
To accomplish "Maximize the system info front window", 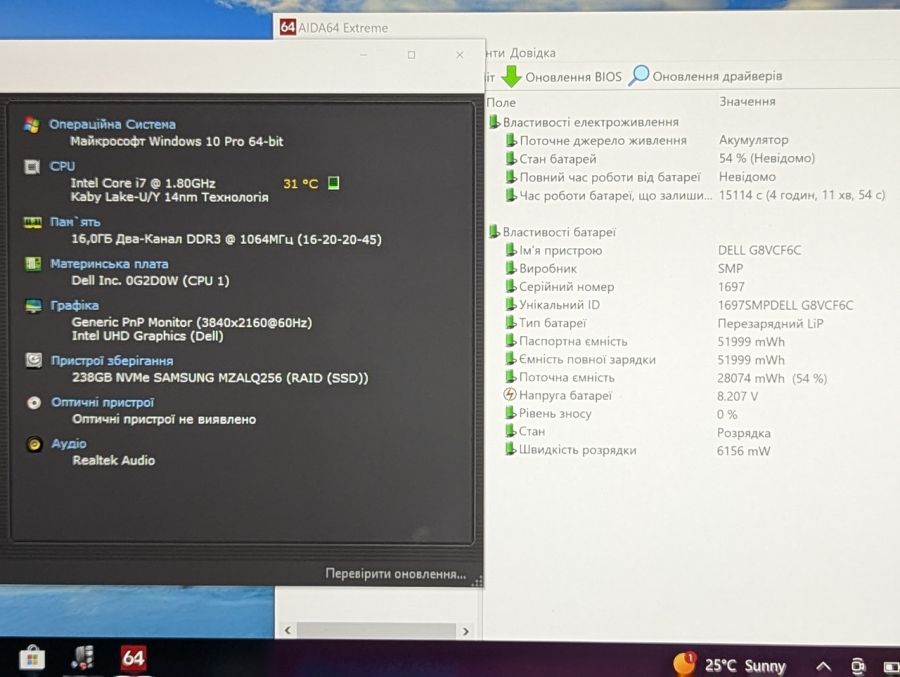I will (x=412, y=55).
